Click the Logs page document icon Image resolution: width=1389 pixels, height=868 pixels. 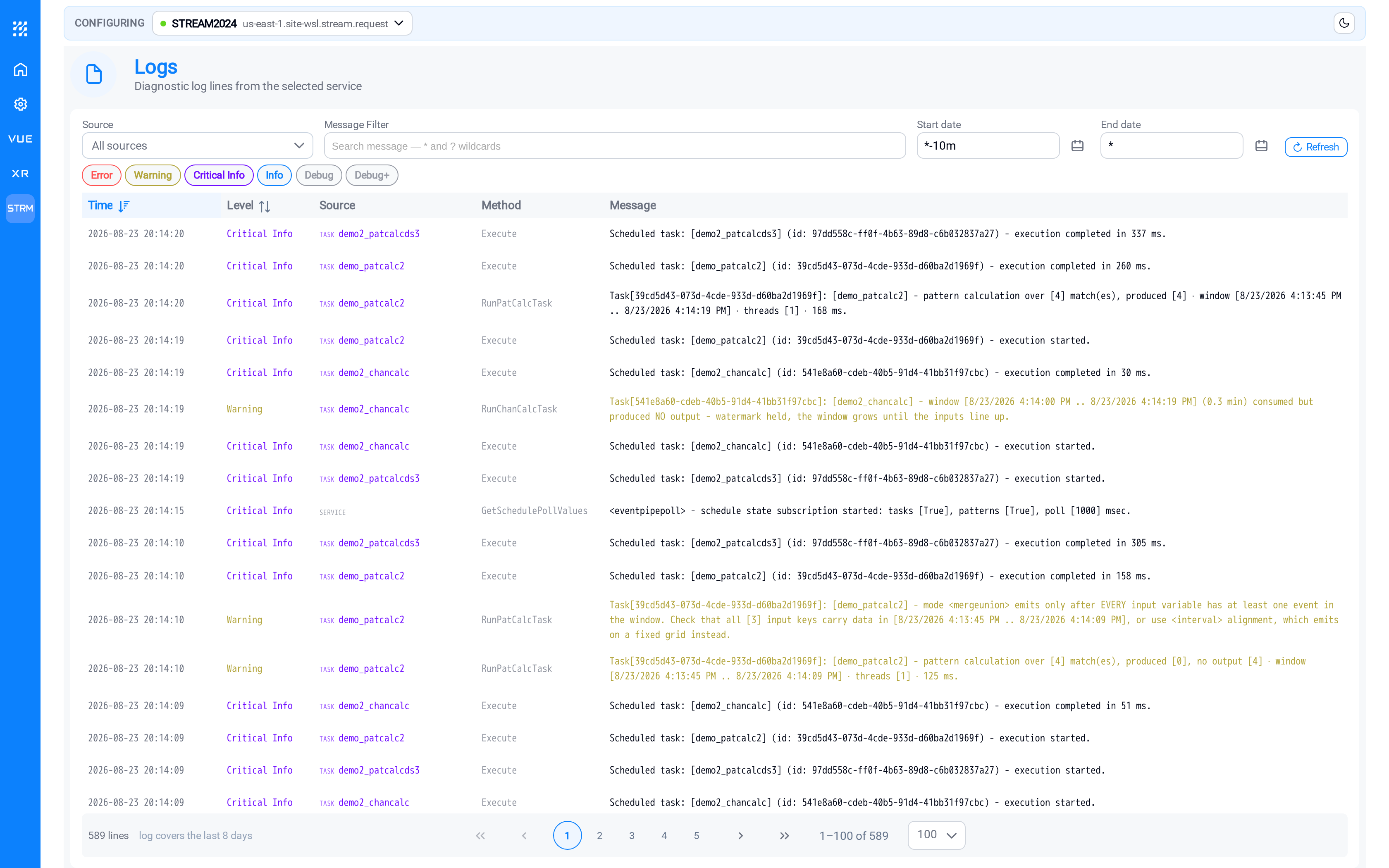pyautogui.click(x=93, y=74)
